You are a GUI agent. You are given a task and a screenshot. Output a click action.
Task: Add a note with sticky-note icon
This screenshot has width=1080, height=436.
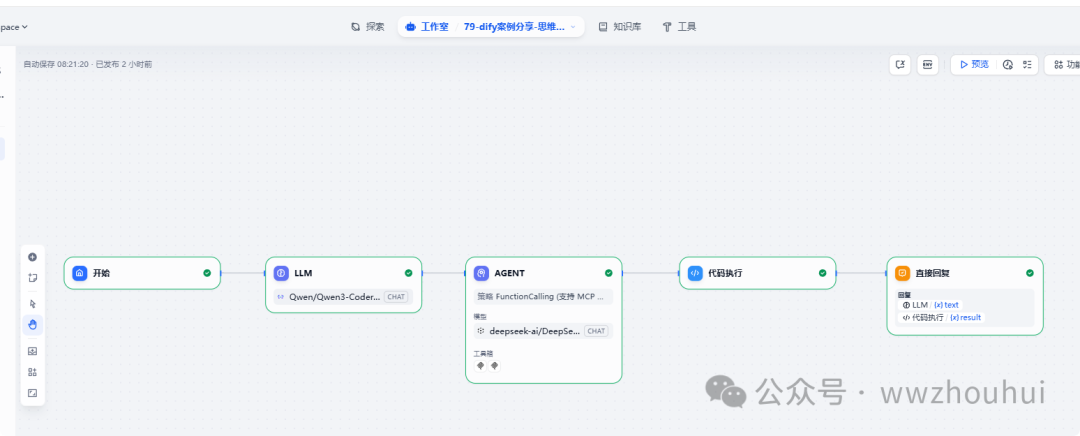coord(32,278)
